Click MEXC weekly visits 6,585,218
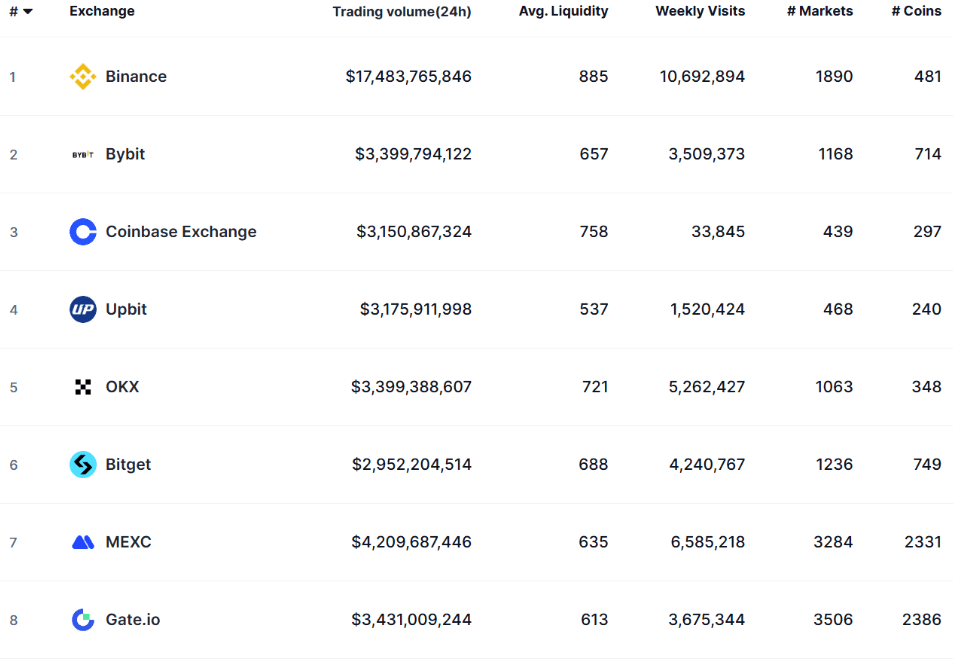 click(x=707, y=542)
